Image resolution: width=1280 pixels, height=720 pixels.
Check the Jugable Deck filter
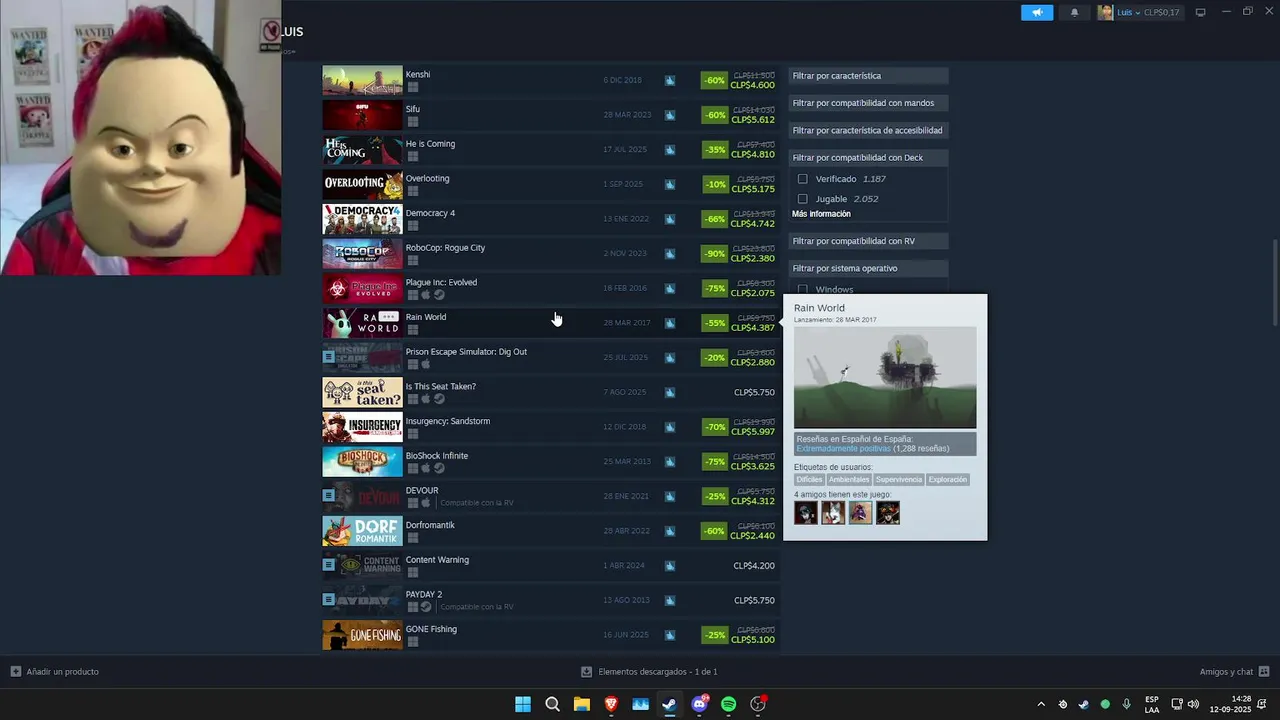coord(802,199)
